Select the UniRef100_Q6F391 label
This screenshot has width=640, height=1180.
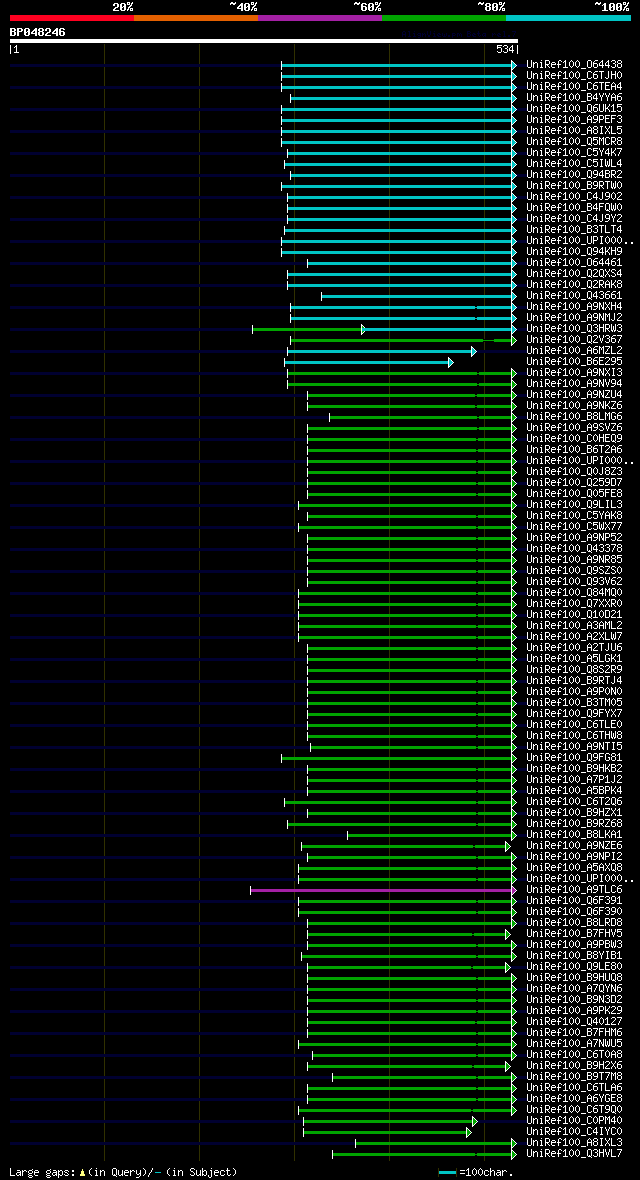(574, 901)
